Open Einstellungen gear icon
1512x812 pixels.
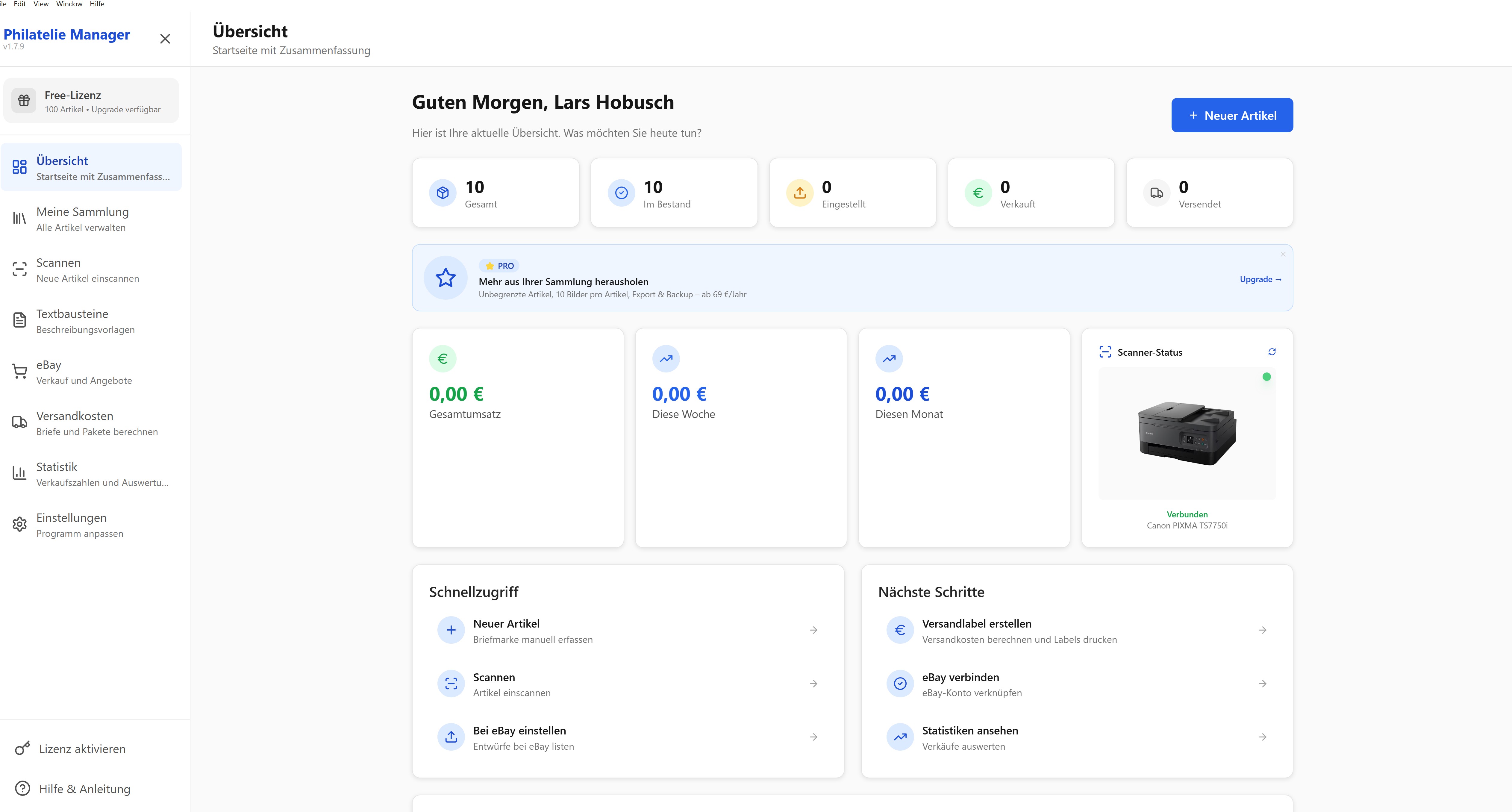19,524
